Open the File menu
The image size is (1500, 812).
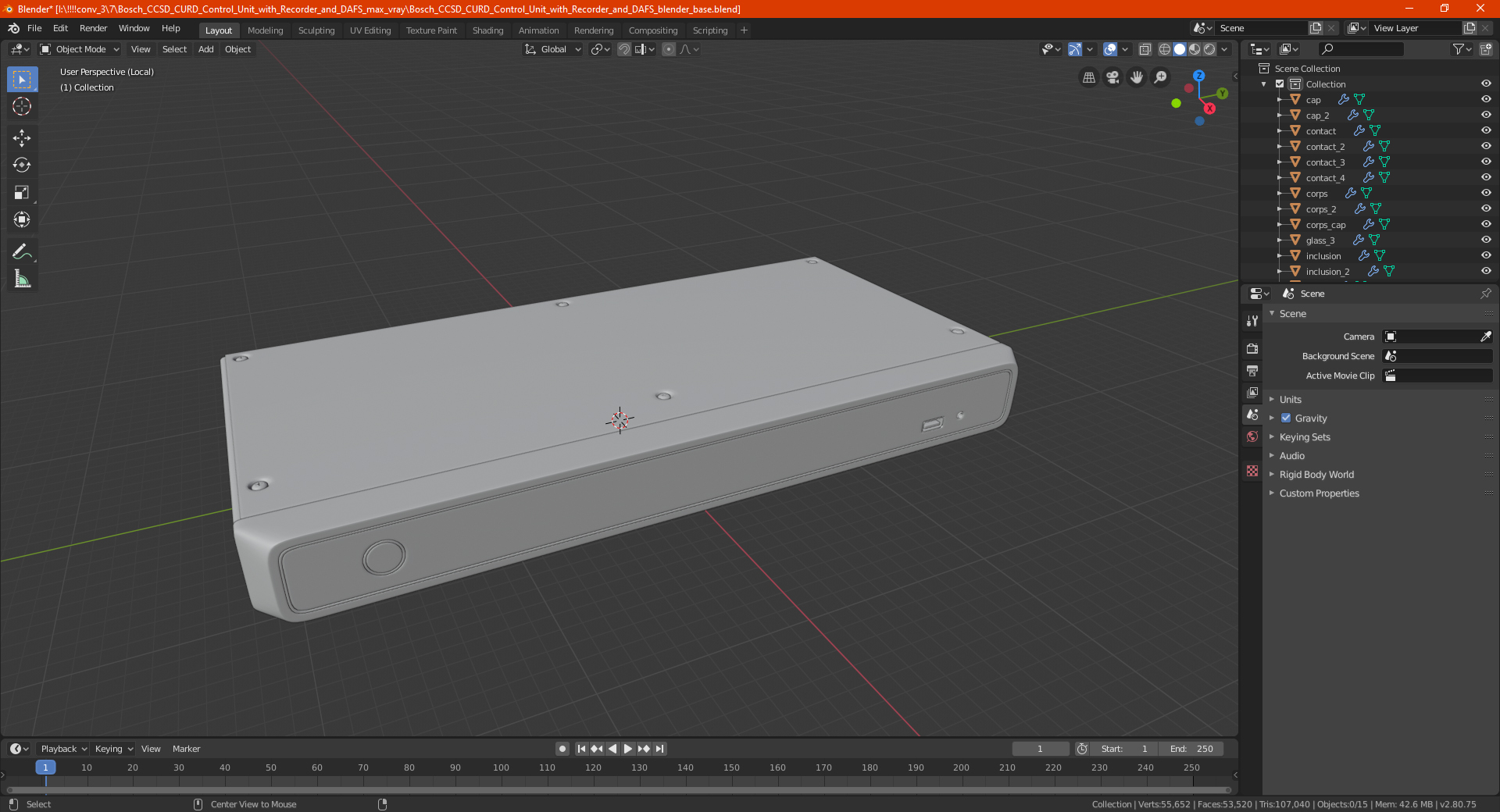point(34,28)
